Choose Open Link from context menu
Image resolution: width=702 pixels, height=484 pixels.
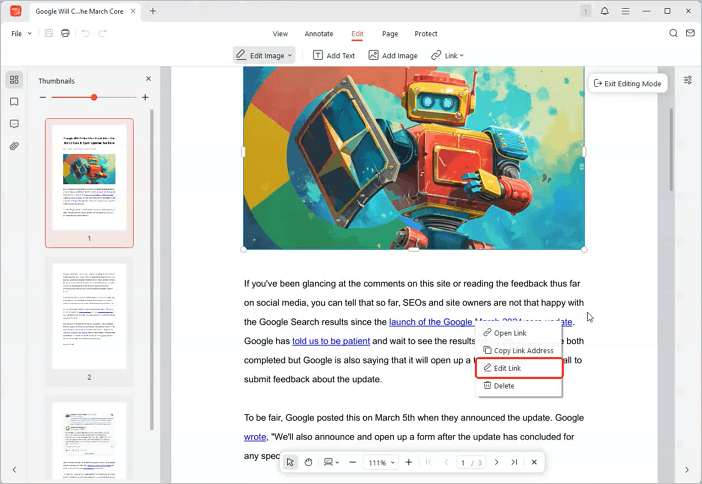coord(518,333)
